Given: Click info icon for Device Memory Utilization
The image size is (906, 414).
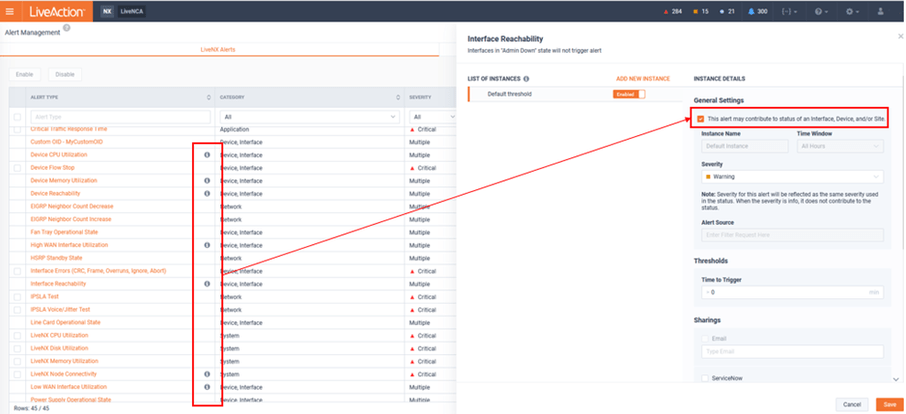Looking at the screenshot, I should click(207, 181).
